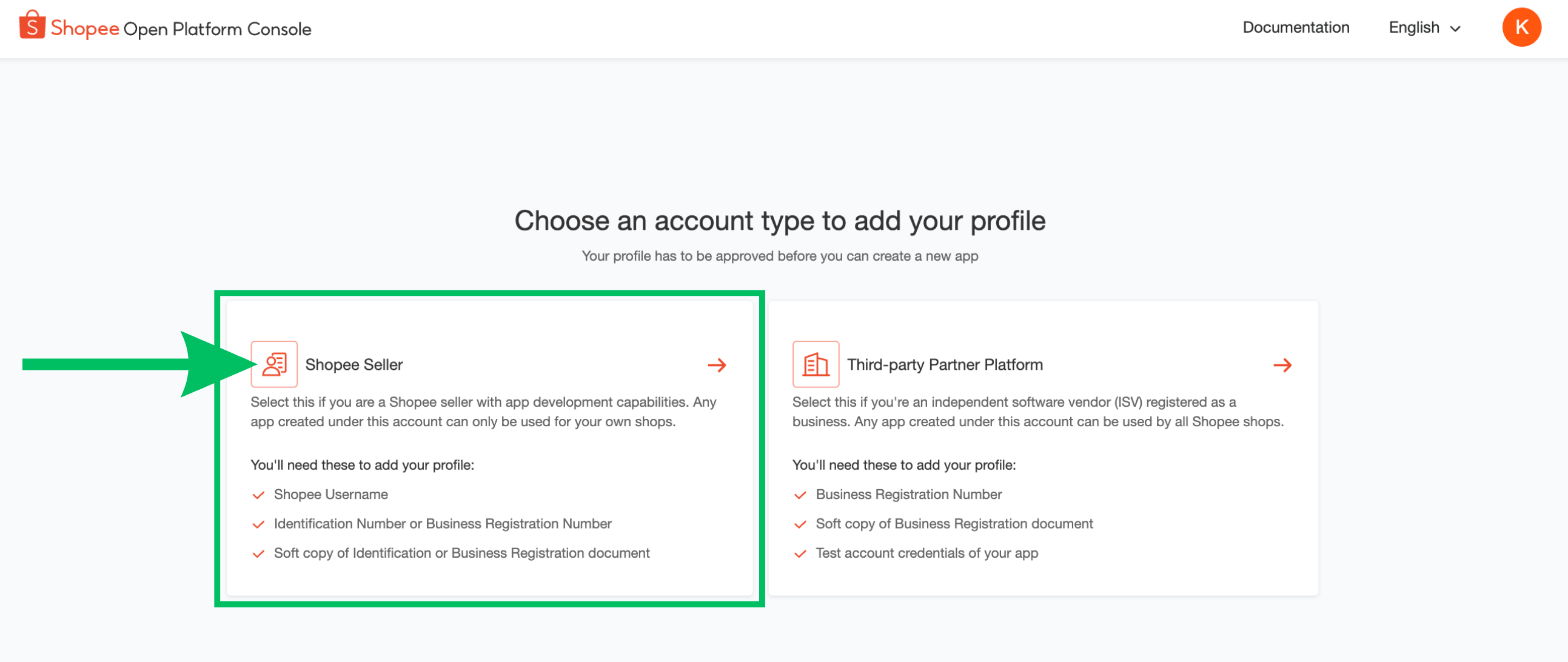Select the Third-party Partner Platform heading
Viewport: 1568px width, 662px height.
[945, 364]
